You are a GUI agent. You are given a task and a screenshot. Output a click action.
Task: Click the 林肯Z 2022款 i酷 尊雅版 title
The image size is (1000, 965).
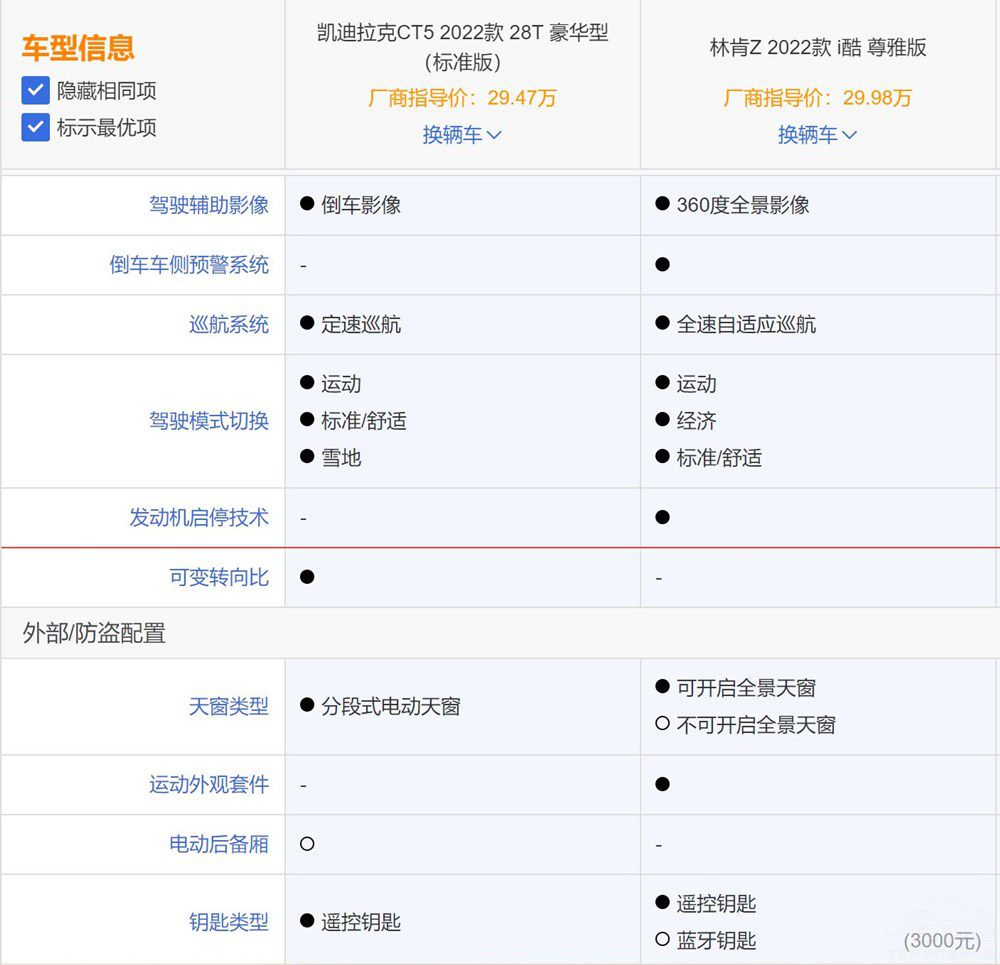click(x=817, y=48)
